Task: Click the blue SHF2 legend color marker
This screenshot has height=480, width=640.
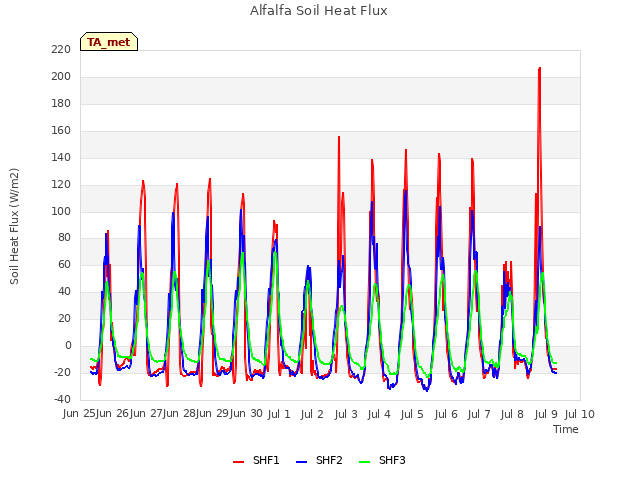Action: [302, 462]
